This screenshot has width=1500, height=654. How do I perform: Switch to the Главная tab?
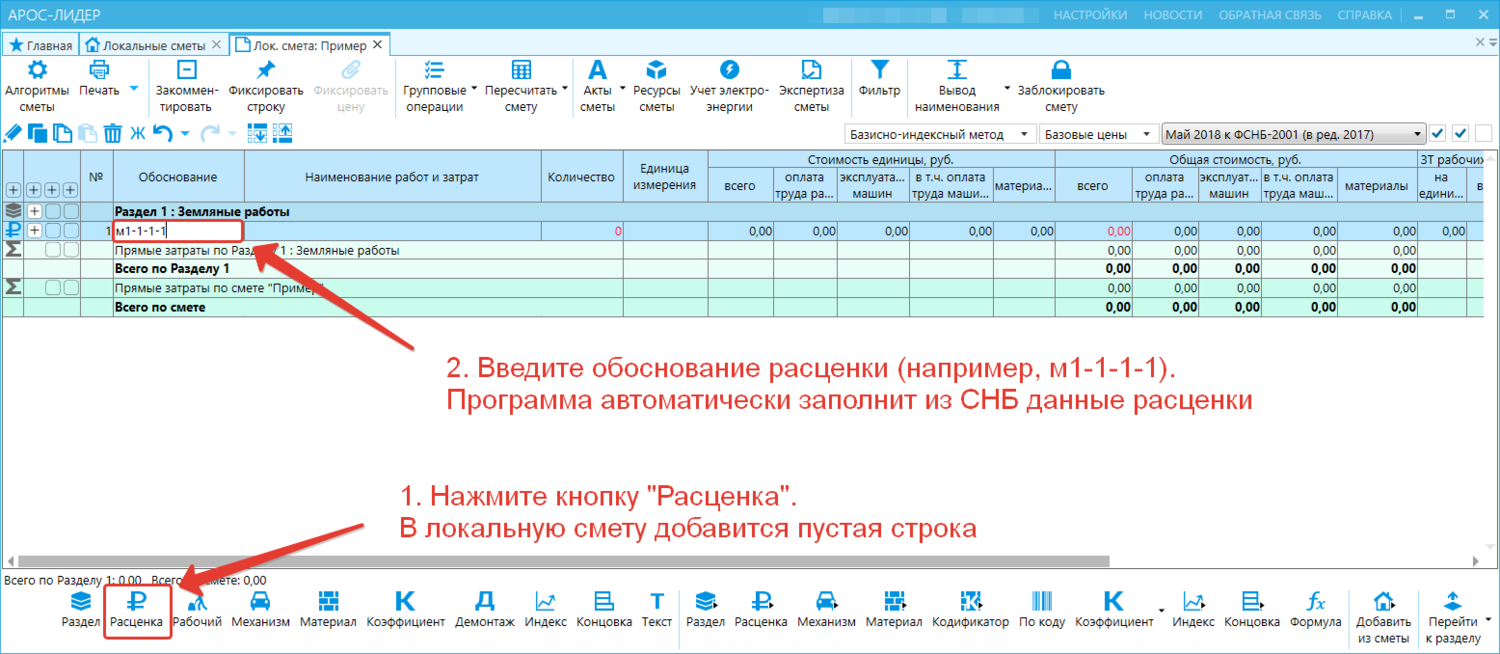click(41, 45)
